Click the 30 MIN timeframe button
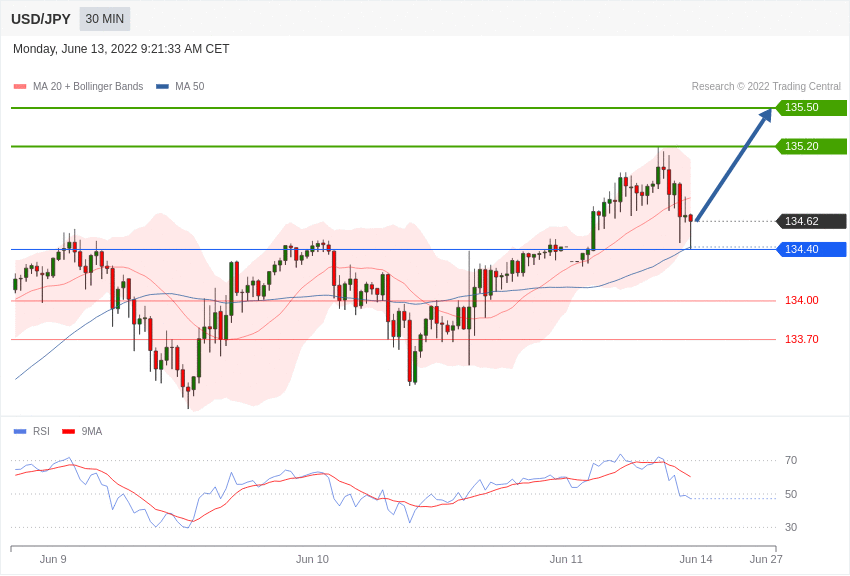The image size is (850, 576). [x=105, y=19]
